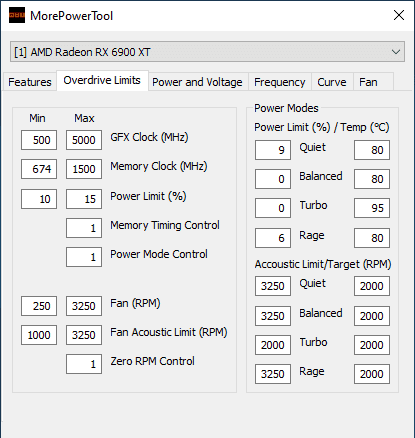Click the 'GFX Clock (MHz)' label

tap(149, 137)
